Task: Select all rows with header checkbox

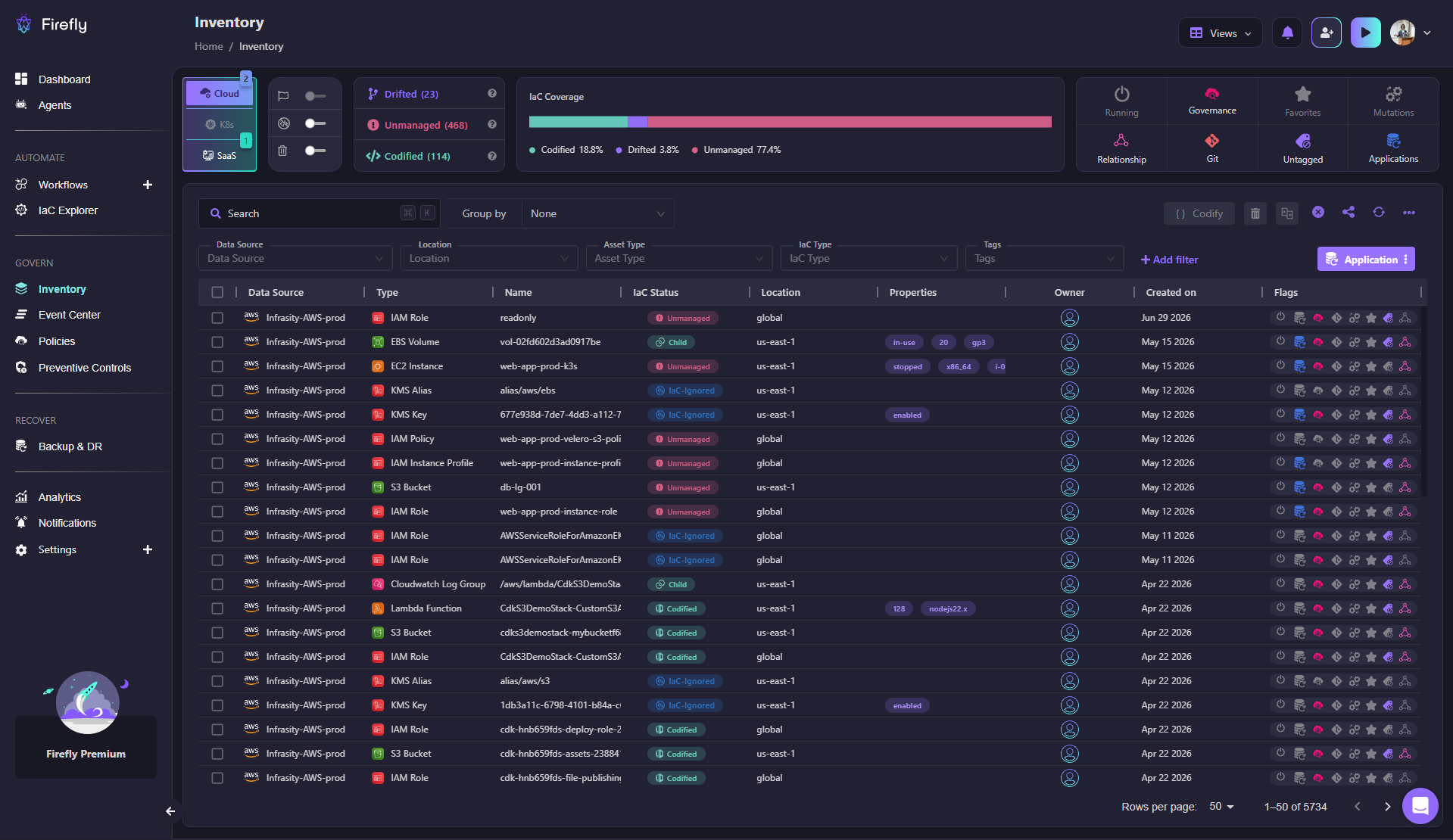Action: click(217, 292)
